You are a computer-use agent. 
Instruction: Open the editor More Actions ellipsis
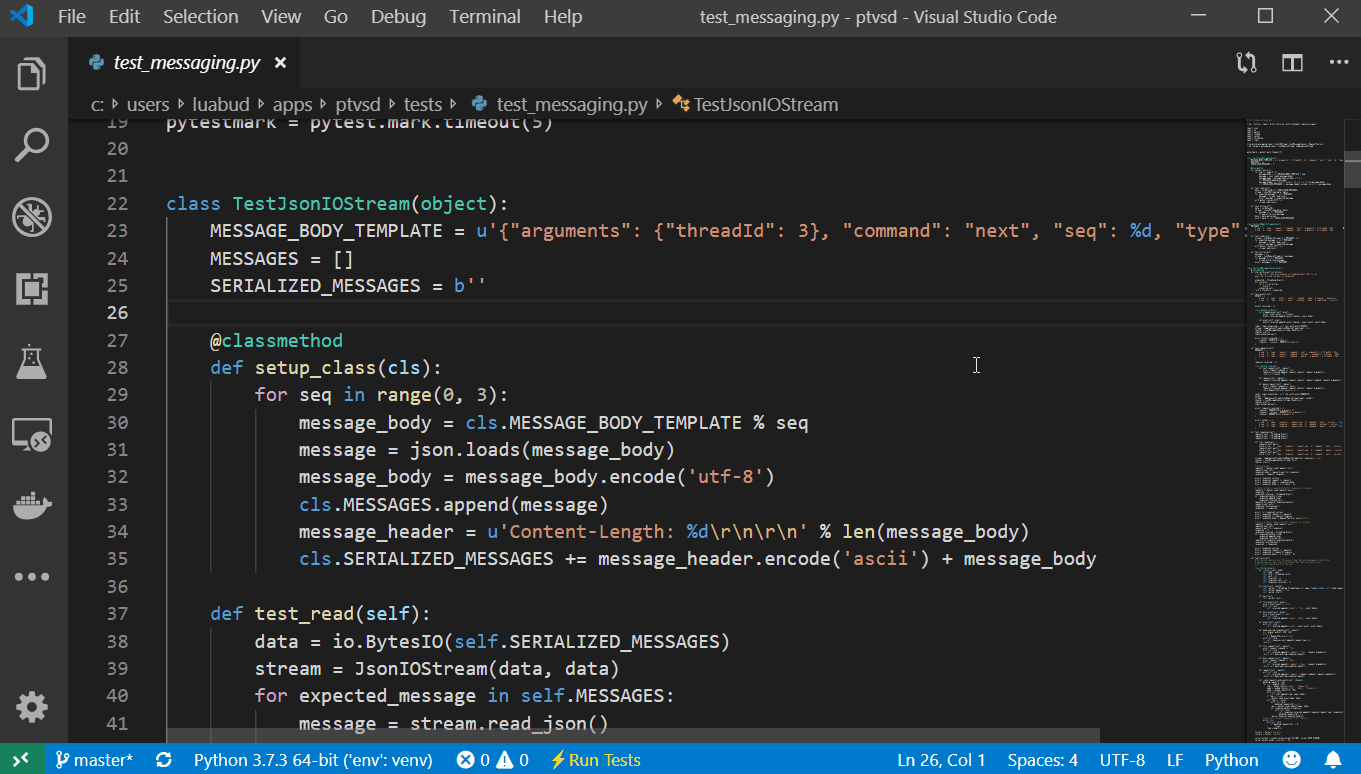pos(1339,63)
